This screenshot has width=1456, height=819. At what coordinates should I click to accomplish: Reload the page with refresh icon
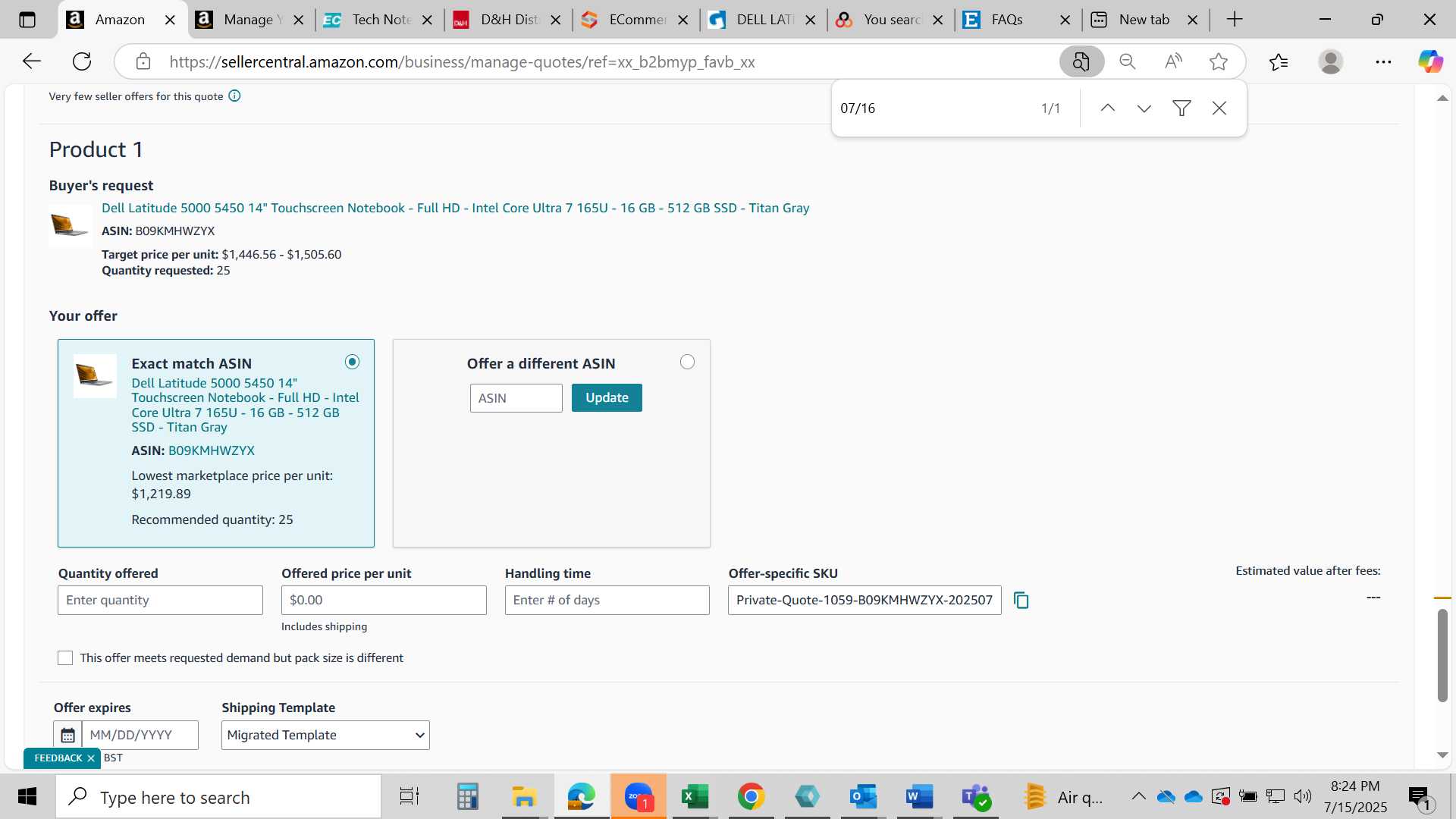82,61
